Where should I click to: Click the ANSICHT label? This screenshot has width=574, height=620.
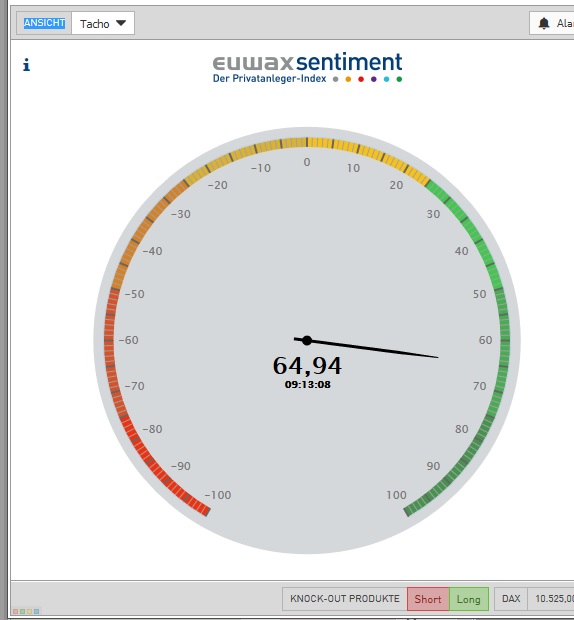44,23
